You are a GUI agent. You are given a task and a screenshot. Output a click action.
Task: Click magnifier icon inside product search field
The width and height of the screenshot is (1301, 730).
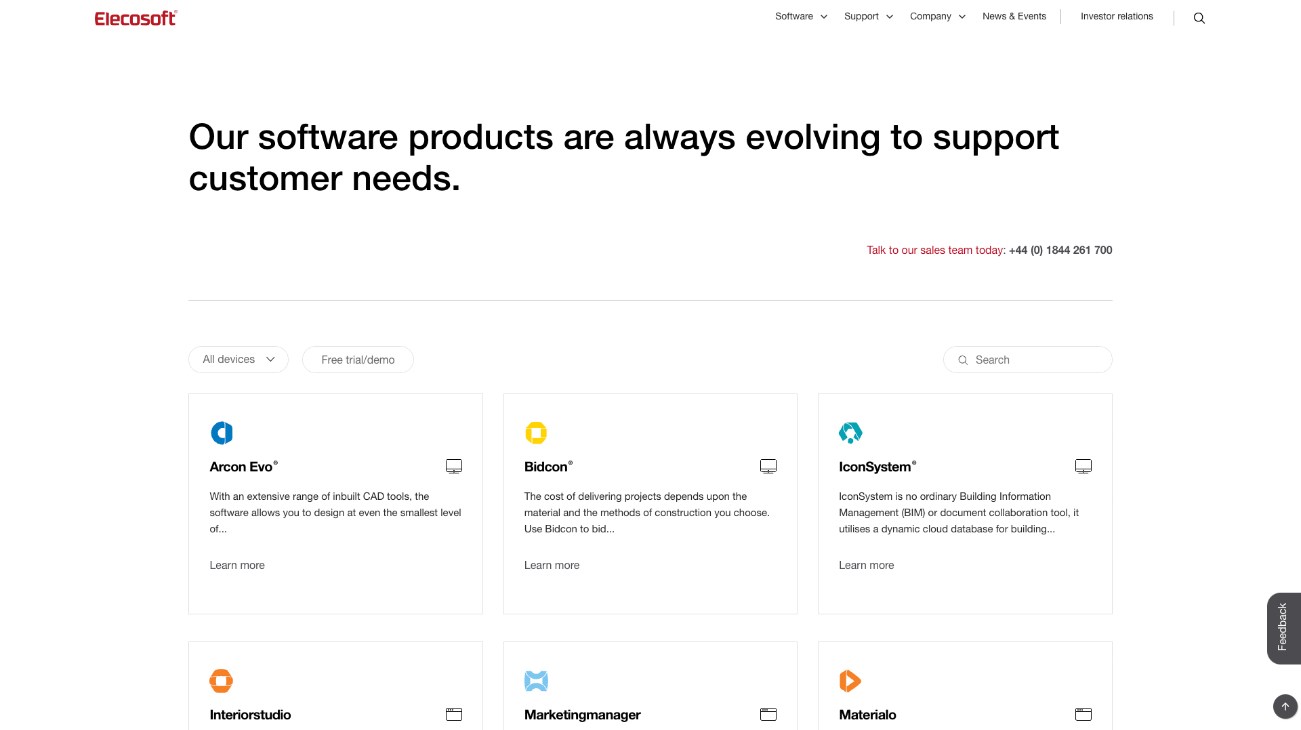963,360
